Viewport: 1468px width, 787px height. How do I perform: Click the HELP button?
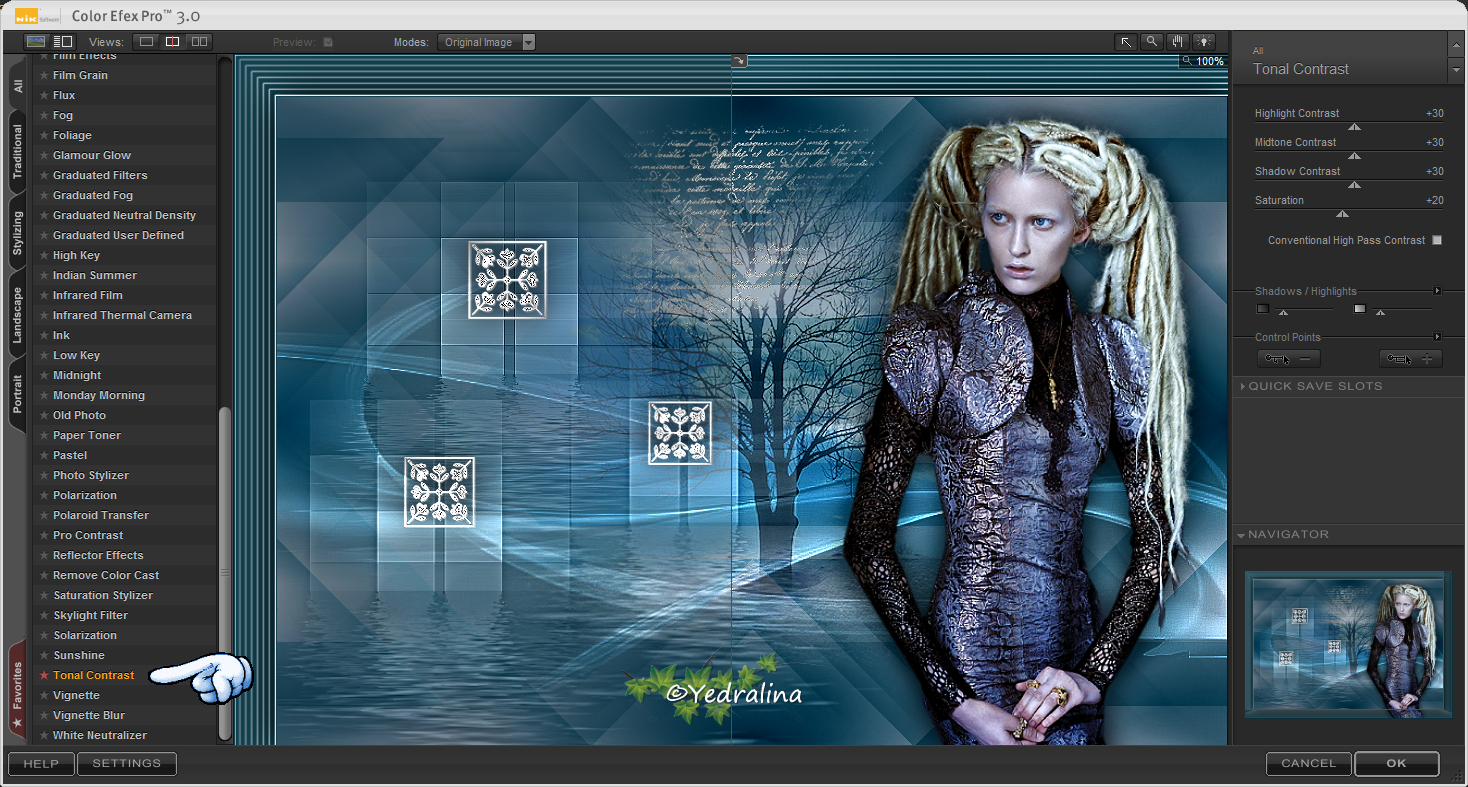click(x=41, y=763)
